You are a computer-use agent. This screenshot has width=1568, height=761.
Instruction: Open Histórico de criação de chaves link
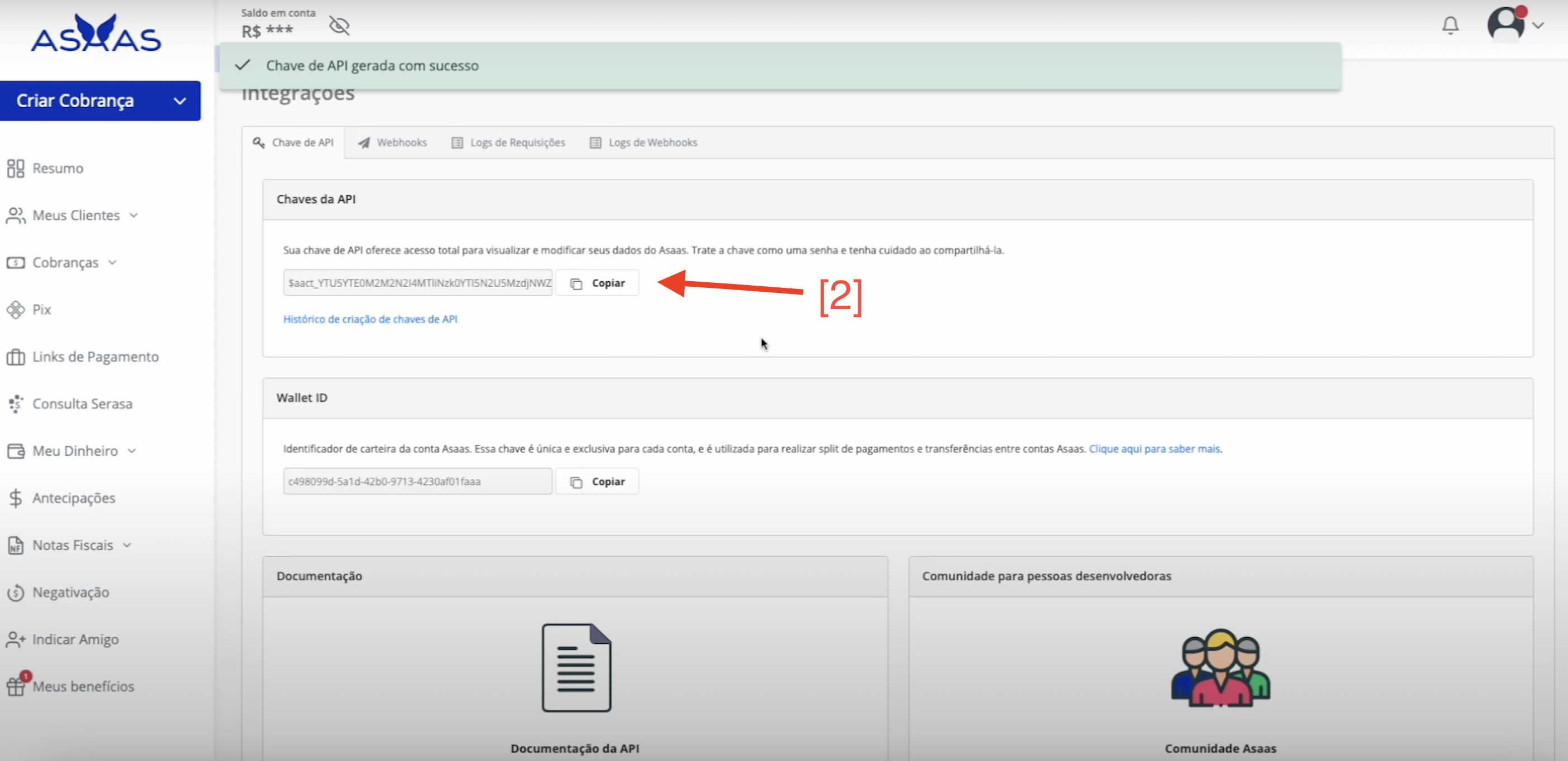click(370, 319)
